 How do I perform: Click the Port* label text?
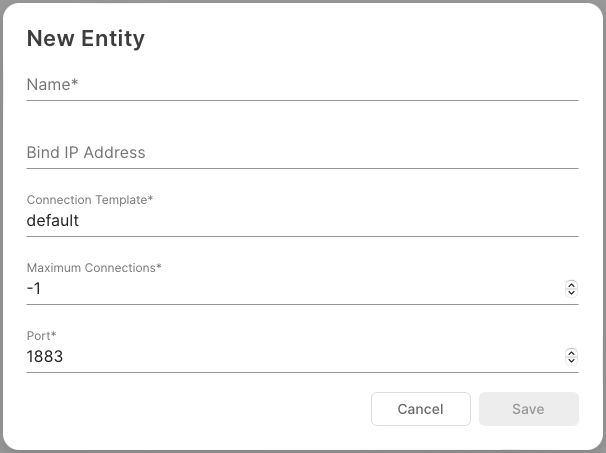click(41, 336)
